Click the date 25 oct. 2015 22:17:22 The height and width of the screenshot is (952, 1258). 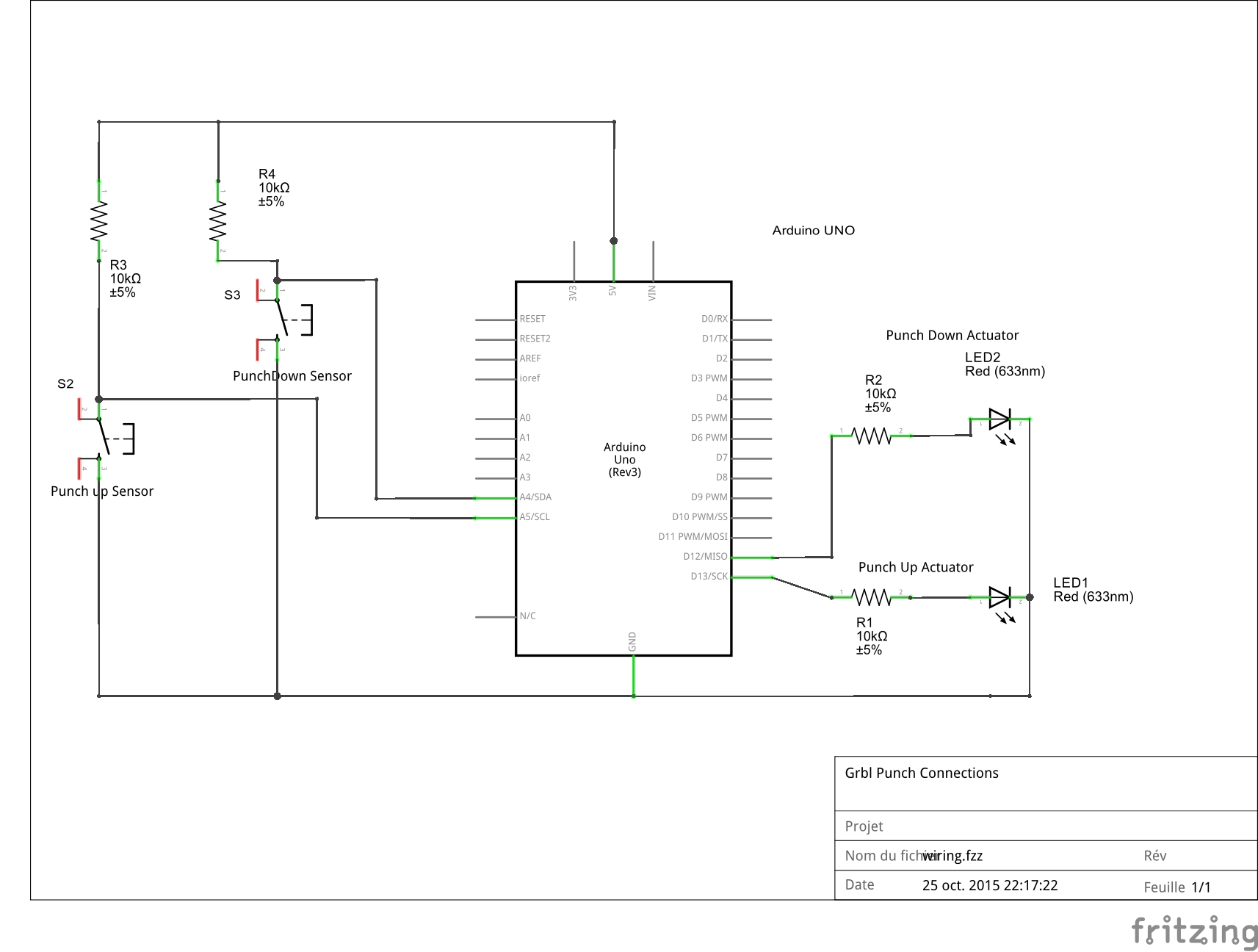[990, 885]
